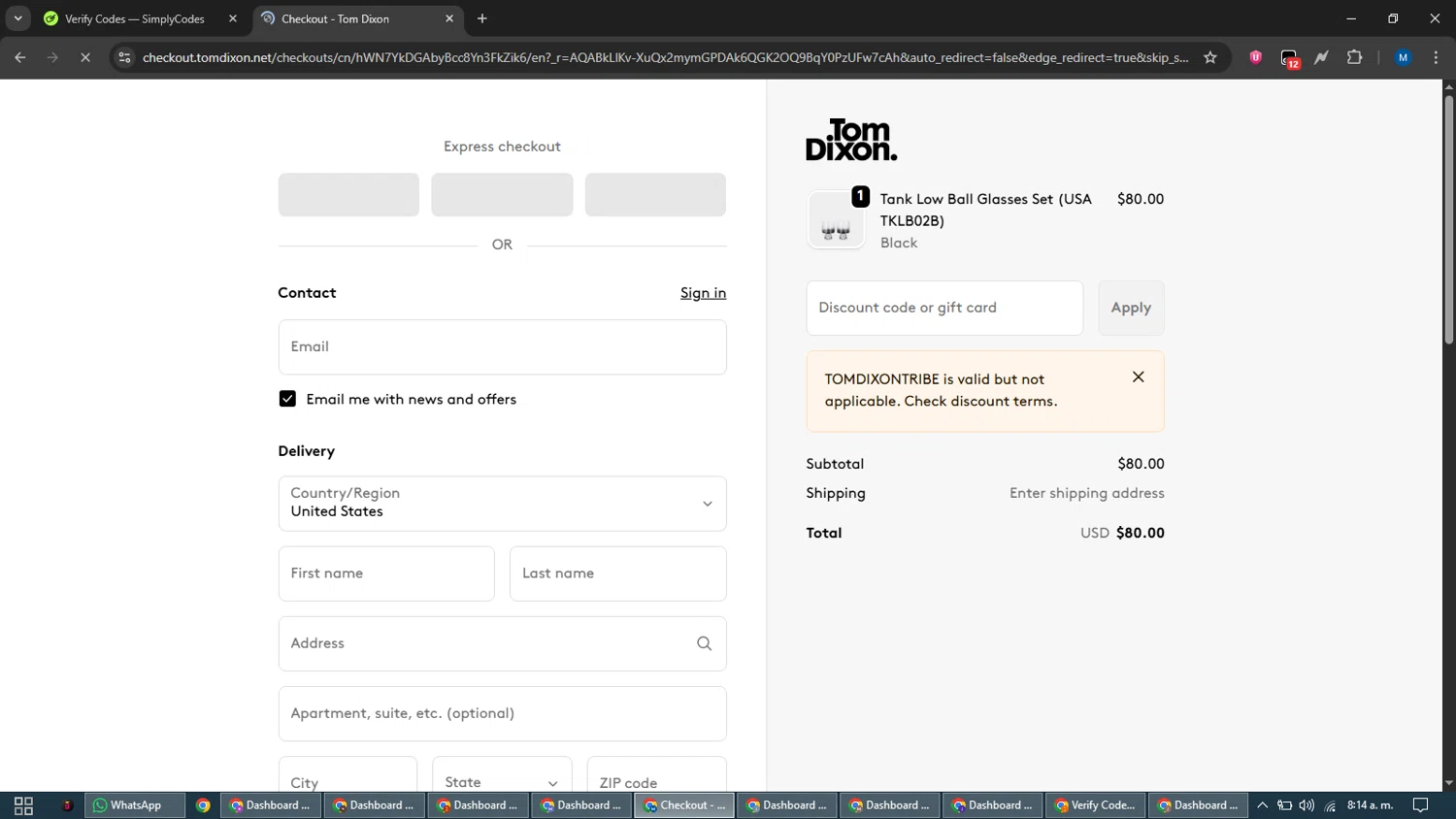Close the Verify Codes — SimplyCodes tab
The image size is (1456, 819).
[233, 18]
